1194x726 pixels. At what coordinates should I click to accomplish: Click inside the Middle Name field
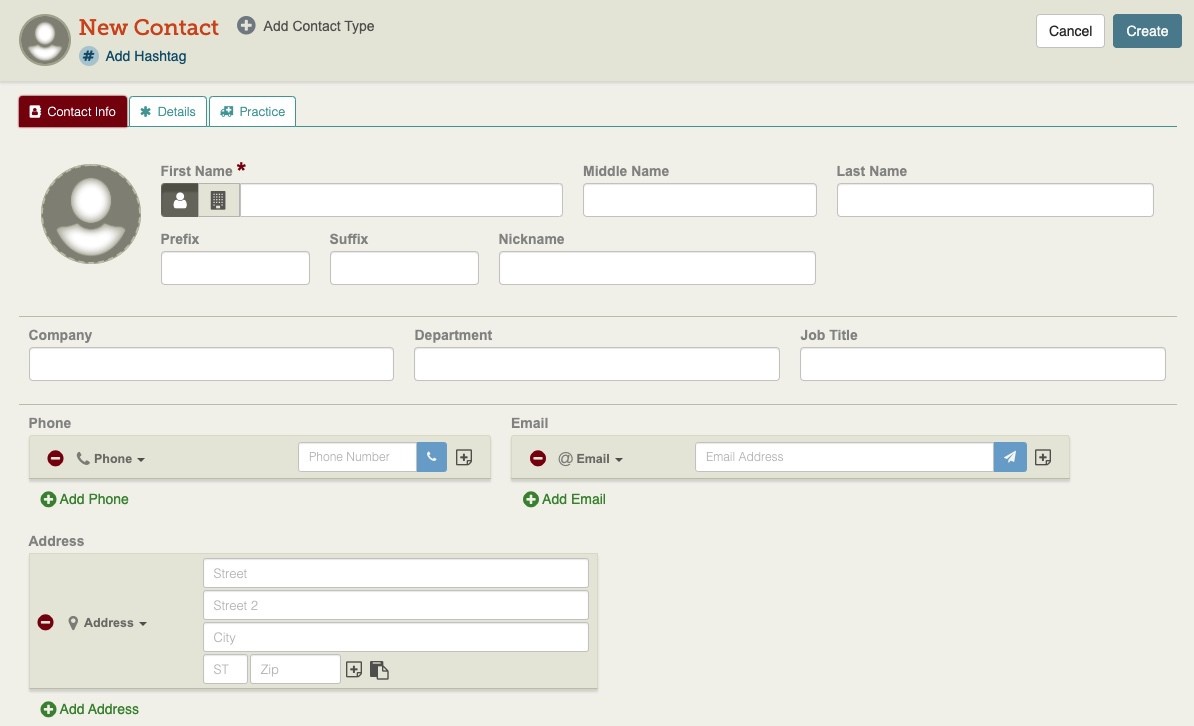(x=699, y=200)
